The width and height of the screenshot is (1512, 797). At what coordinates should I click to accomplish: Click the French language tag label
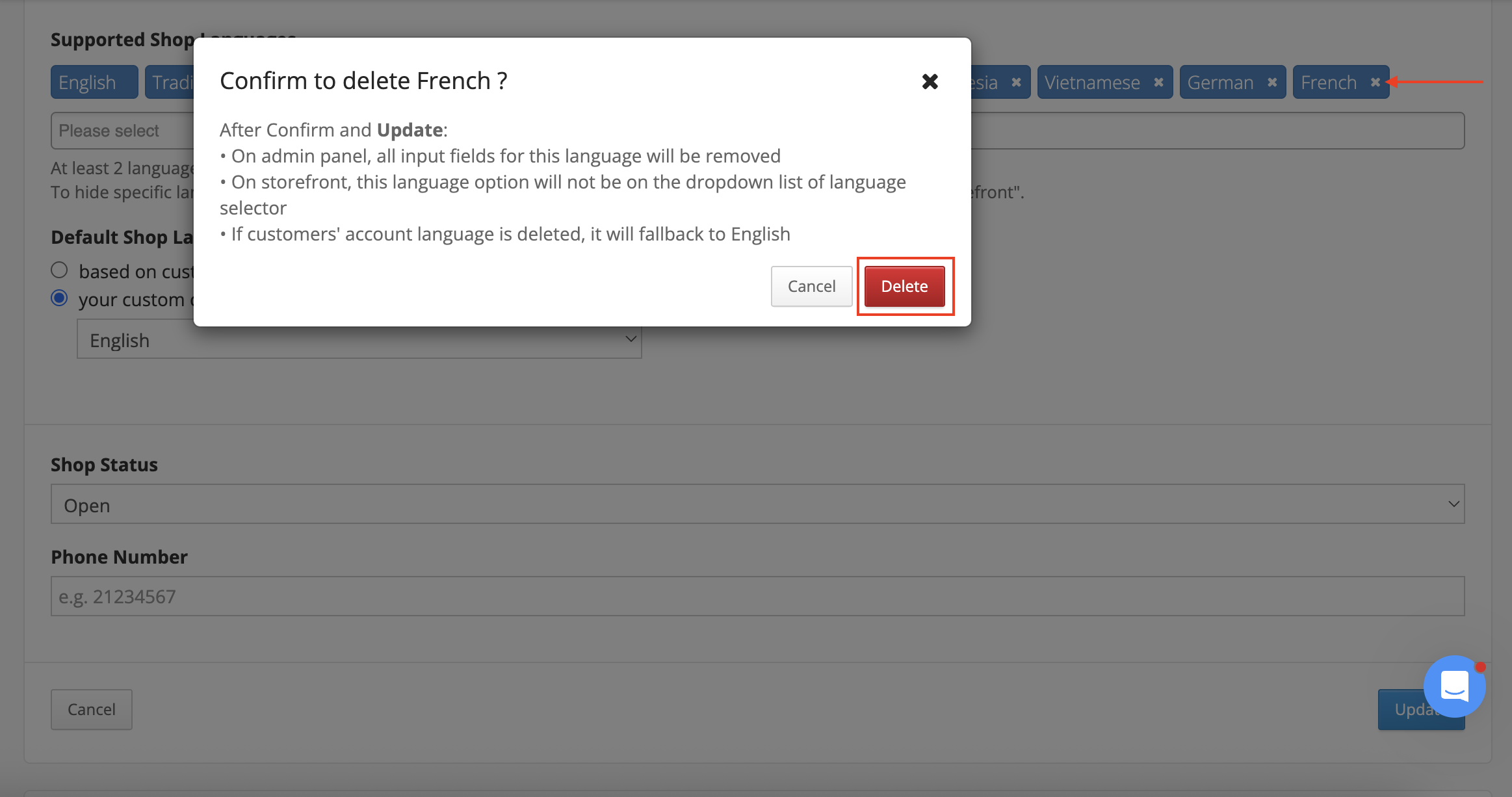click(x=1329, y=83)
